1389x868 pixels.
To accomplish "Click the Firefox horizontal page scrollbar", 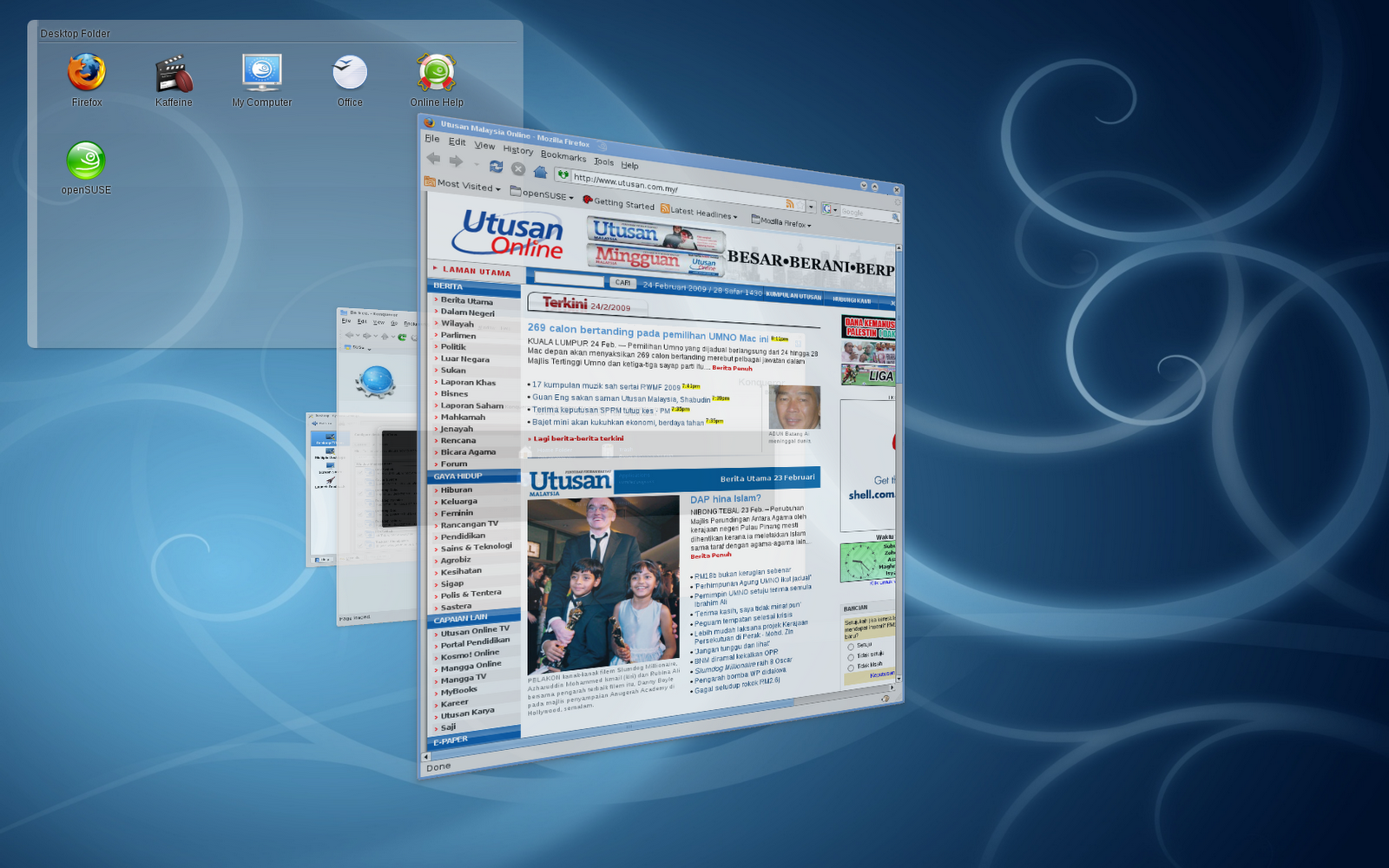I will pos(660,723).
